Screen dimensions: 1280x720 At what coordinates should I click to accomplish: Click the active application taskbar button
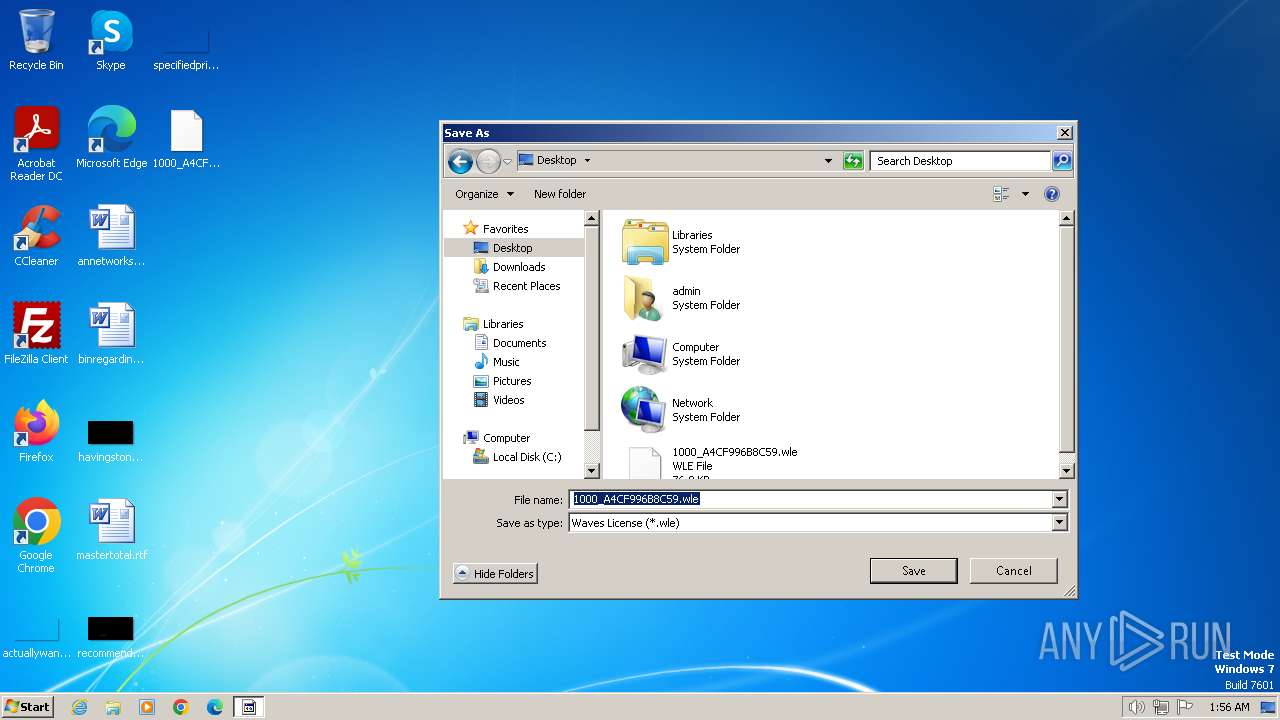[249, 707]
